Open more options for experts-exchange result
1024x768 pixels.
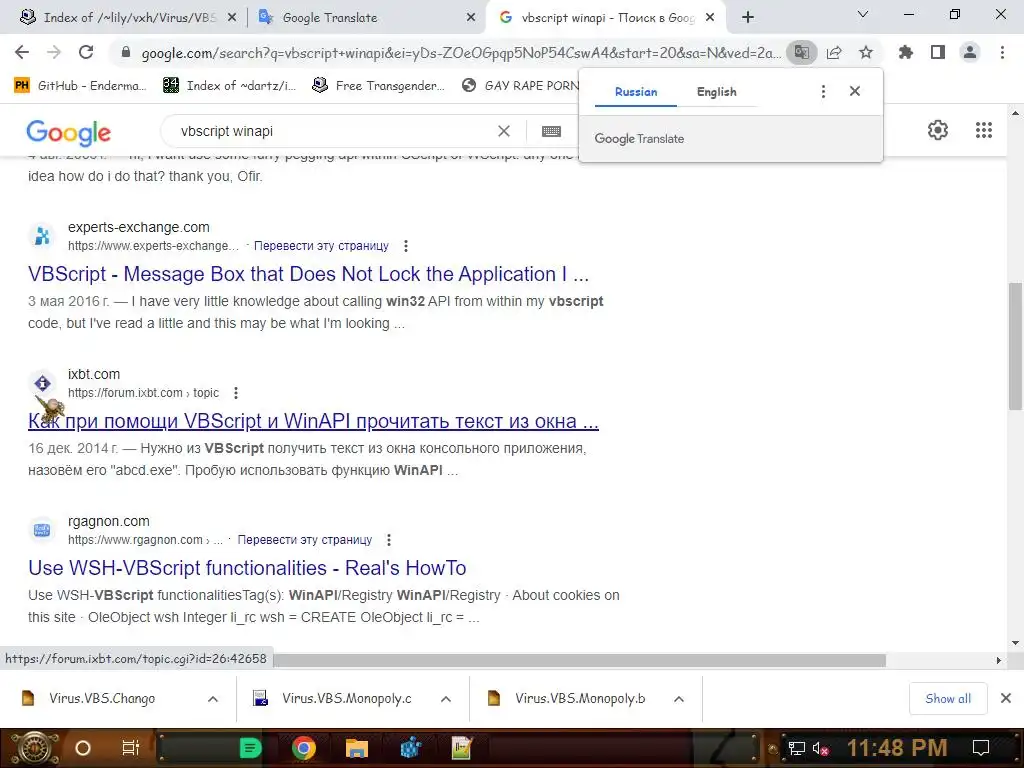[x=406, y=246]
